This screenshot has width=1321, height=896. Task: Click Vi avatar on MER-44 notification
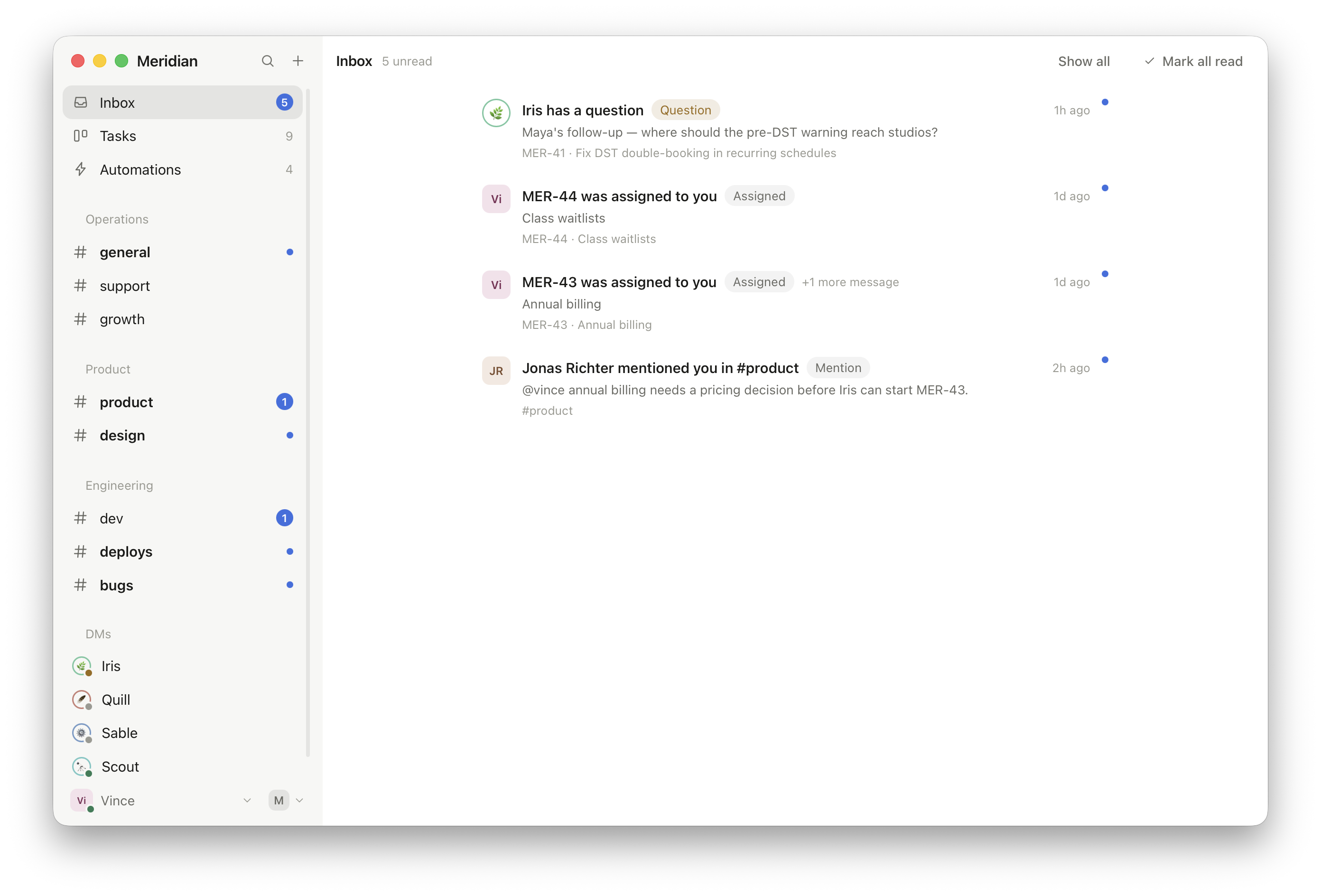496,198
